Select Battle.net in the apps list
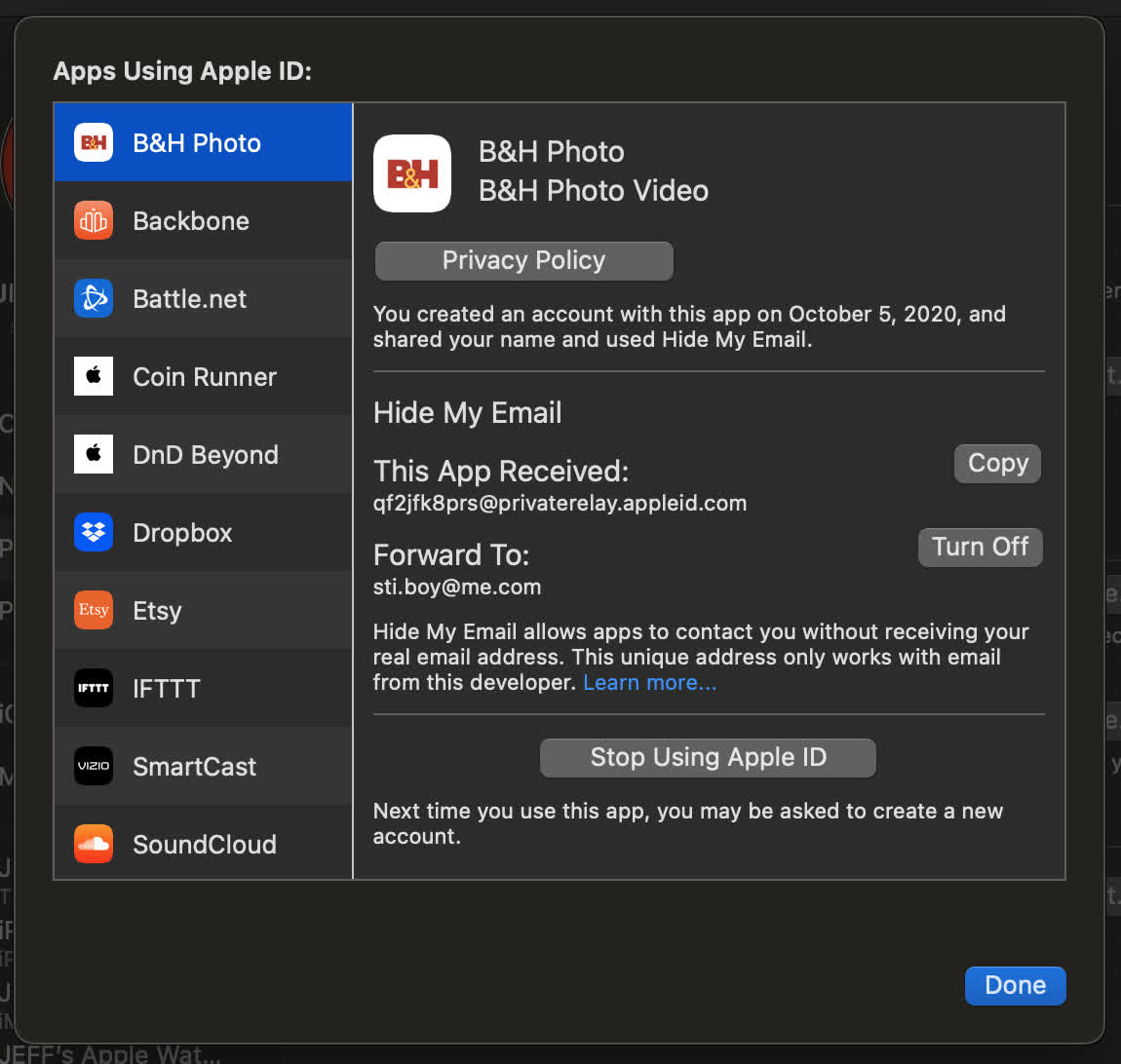This screenshot has width=1121, height=1064. tap(203, 299)
